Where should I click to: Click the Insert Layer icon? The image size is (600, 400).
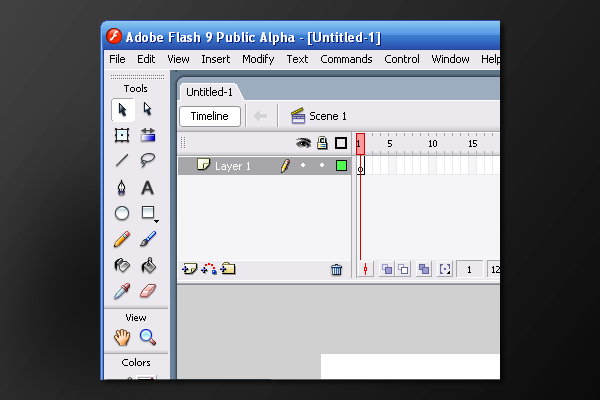189,269
